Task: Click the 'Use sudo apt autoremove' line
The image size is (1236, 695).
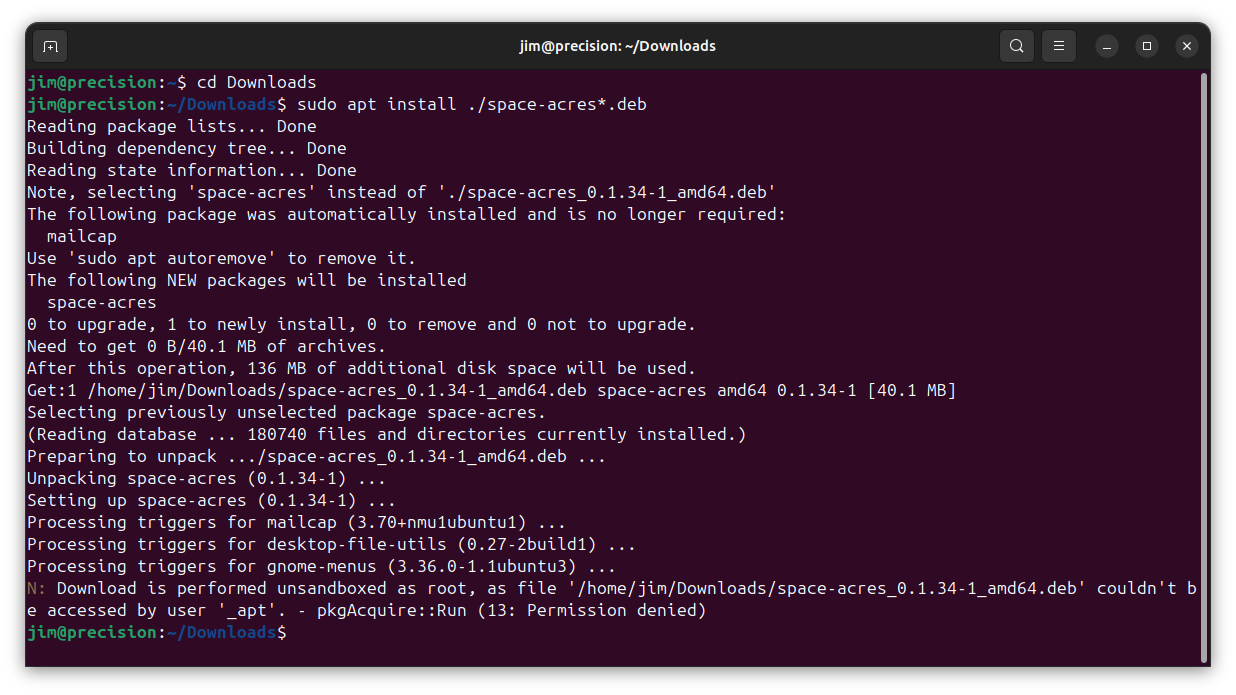Action: point(221,258)
